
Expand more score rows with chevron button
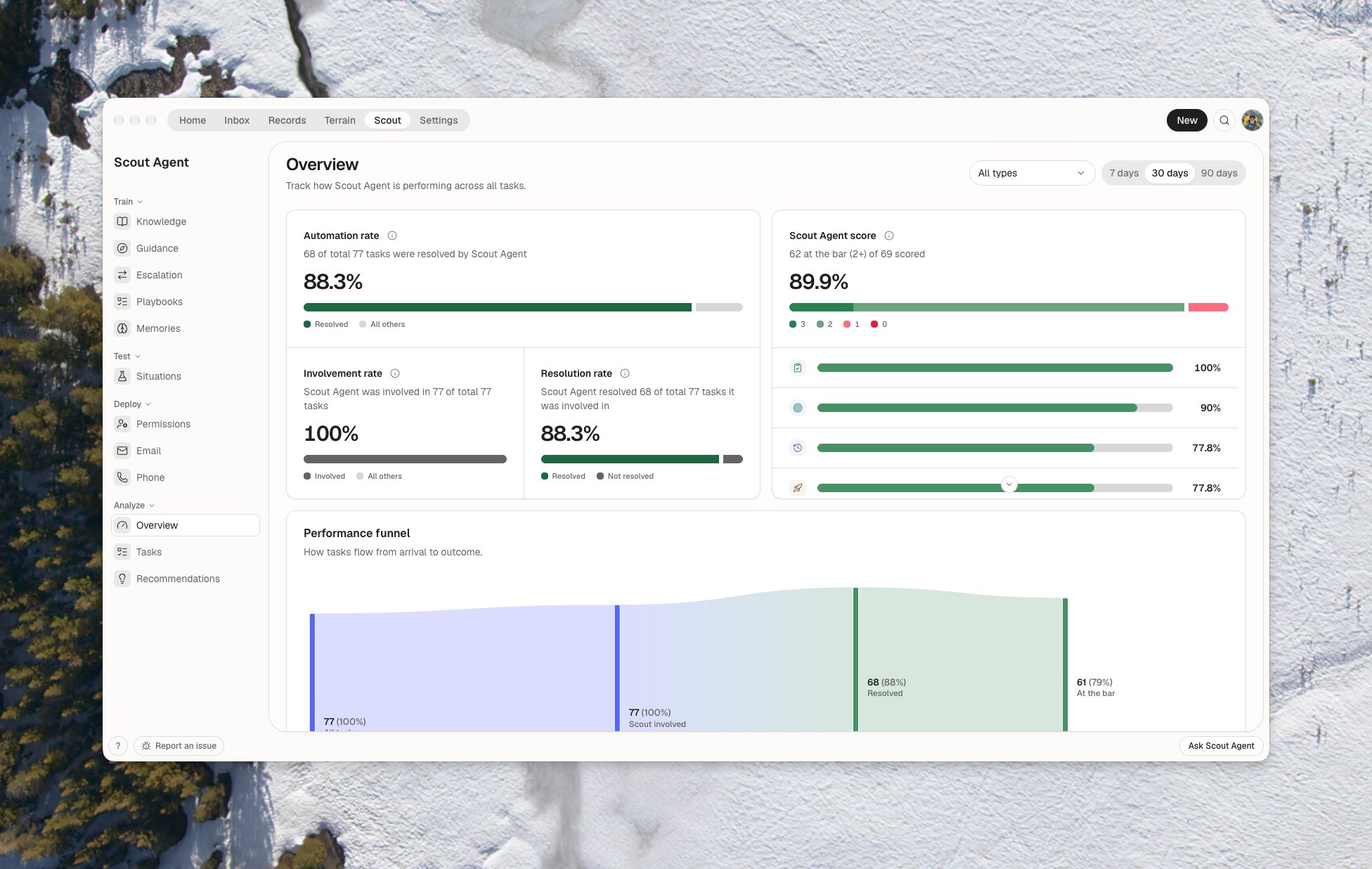1009,484
